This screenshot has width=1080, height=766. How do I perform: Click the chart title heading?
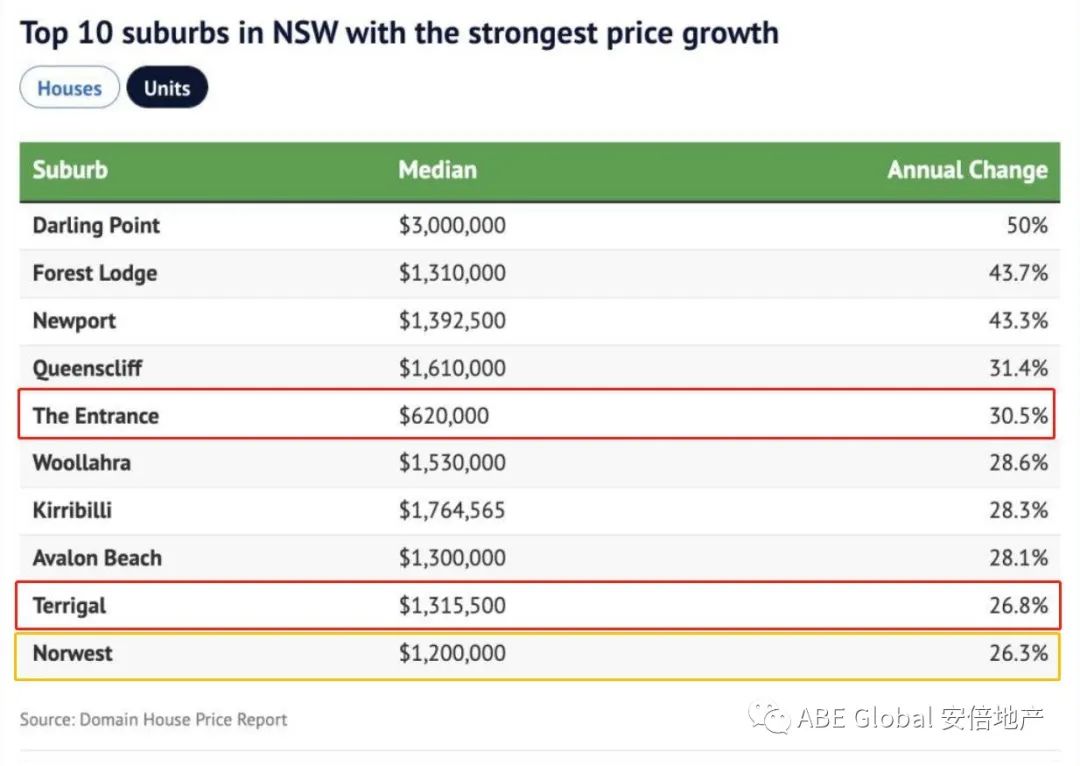click(x=399, y=32)
